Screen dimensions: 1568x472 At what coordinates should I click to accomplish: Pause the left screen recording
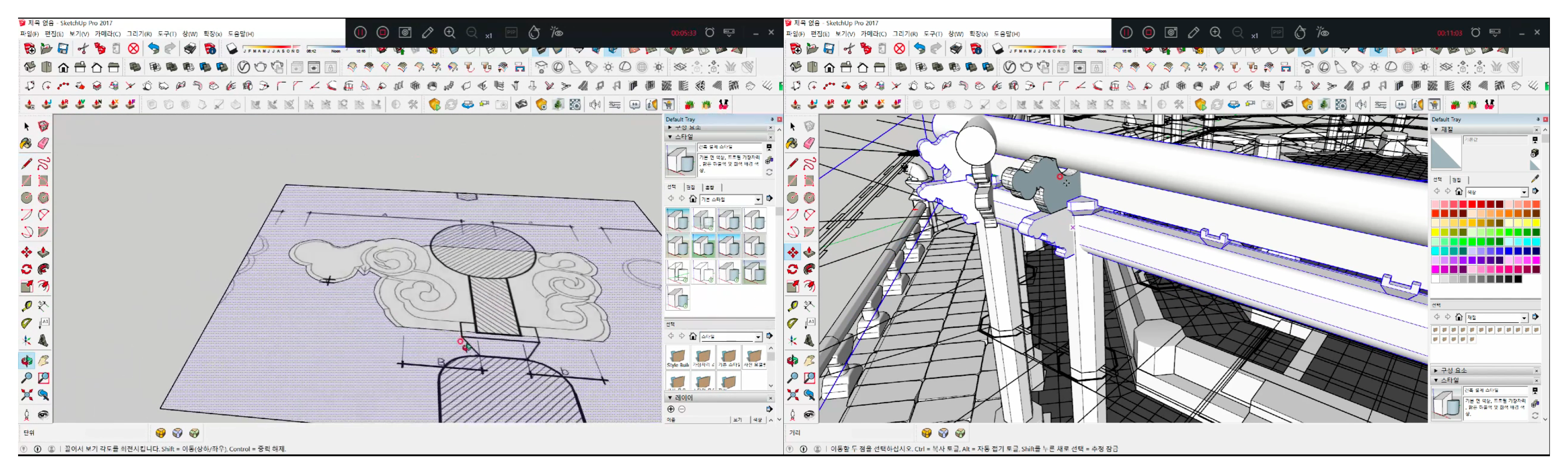(x=360, y=32)
